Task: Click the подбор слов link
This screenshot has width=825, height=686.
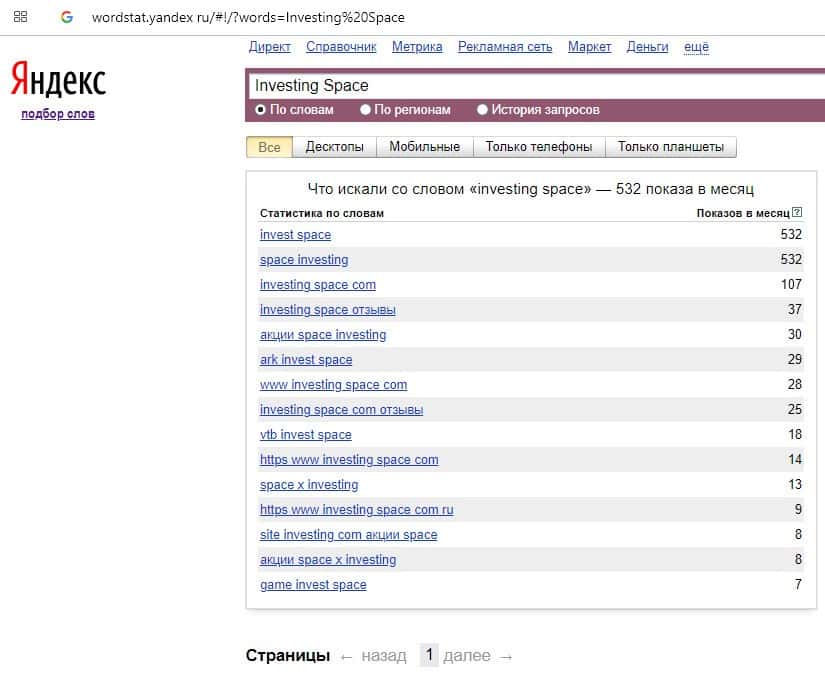Action: click(58, 114)
